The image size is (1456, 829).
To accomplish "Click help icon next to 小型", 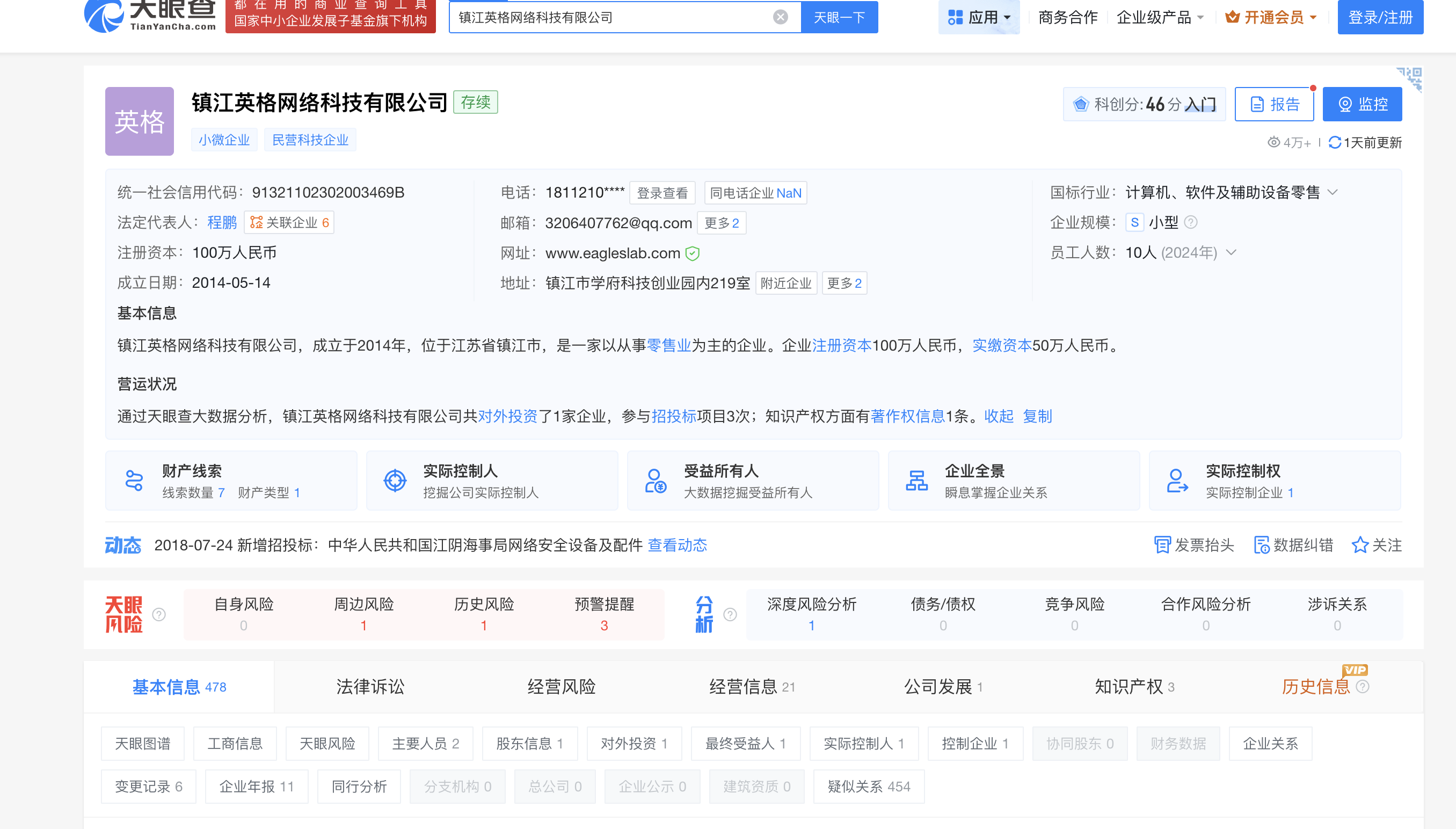I will [x=1191, y=223].
